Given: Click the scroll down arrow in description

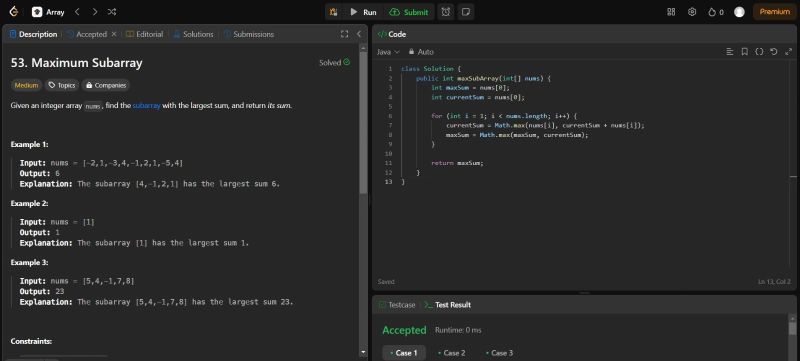Looking at the screenshot, I should [x=363, y=352].
